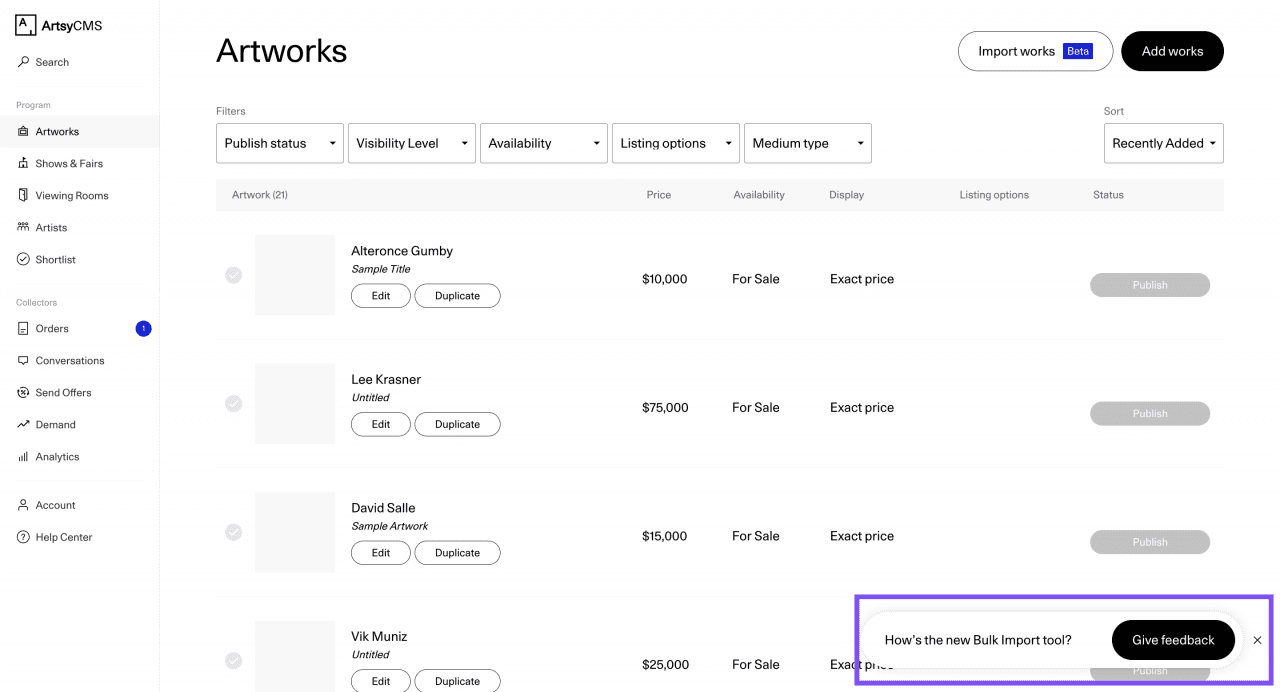Click the Orders document icon

24,328
